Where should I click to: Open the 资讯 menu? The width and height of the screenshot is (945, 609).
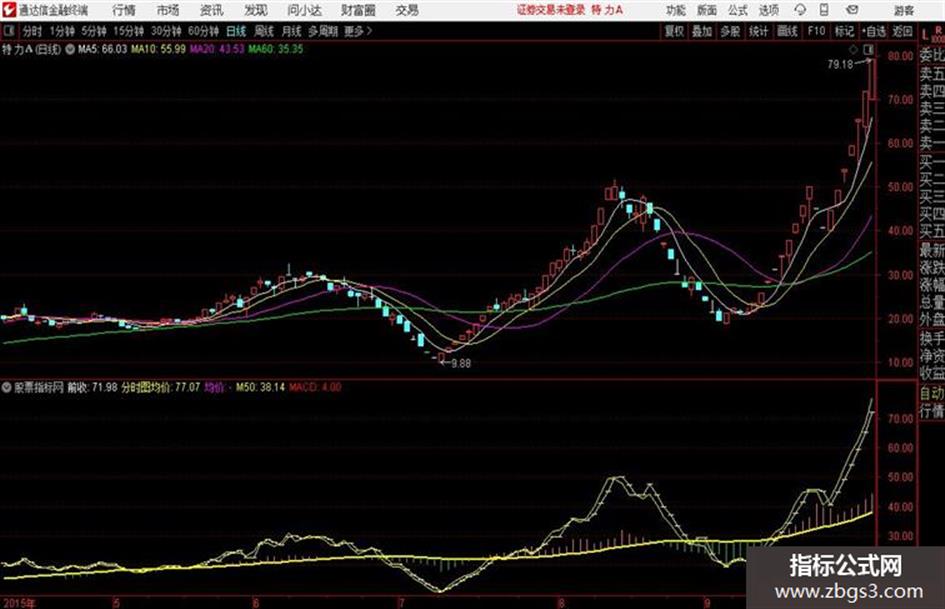[x=211, y=10]
